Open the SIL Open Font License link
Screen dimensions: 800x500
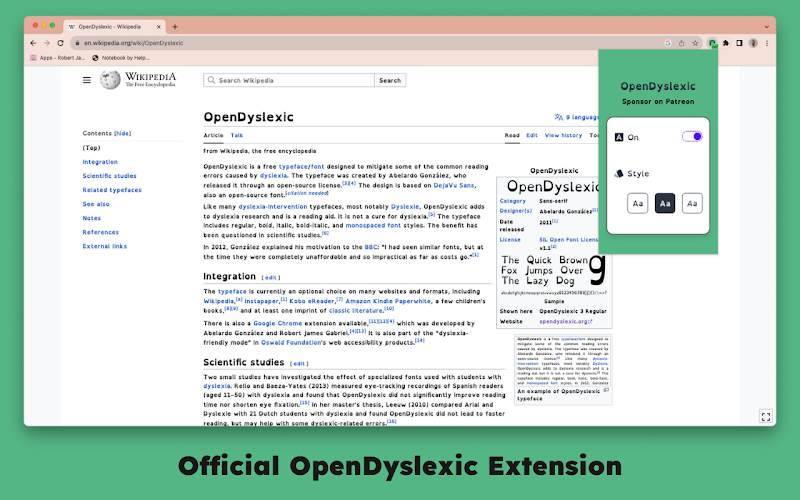tap(568, 240)
